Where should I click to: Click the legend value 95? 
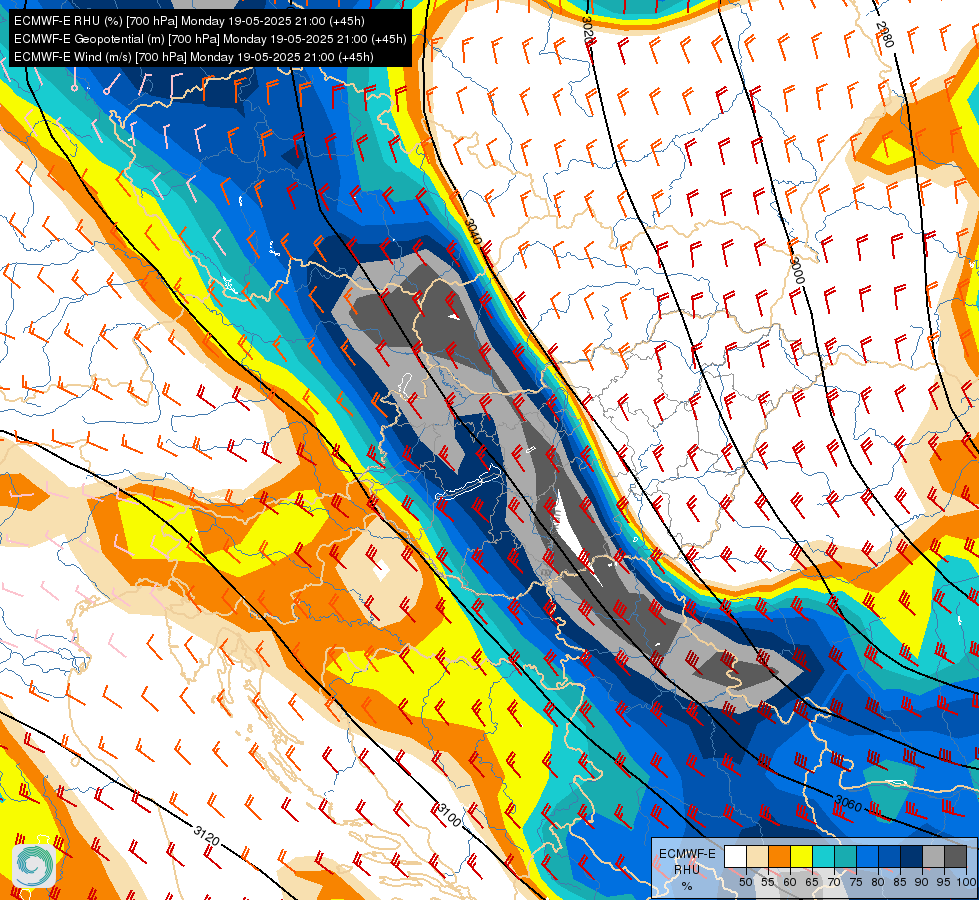tap(944, 882)
